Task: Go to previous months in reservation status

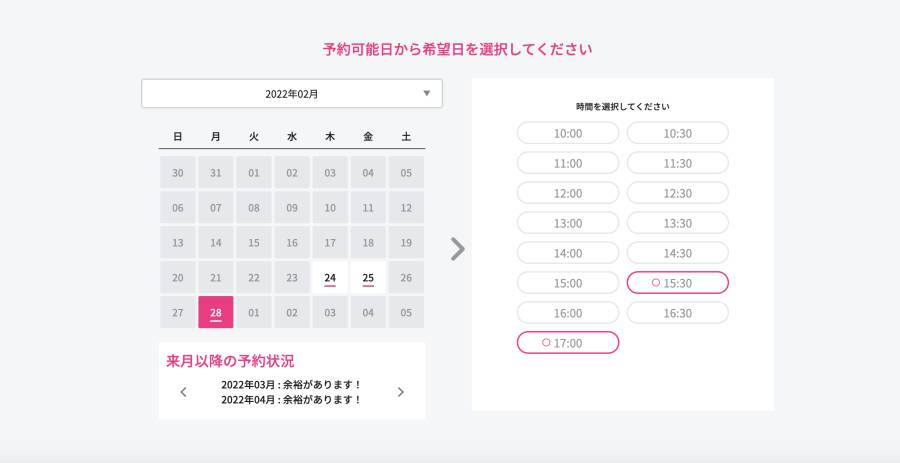Action: 183,392
